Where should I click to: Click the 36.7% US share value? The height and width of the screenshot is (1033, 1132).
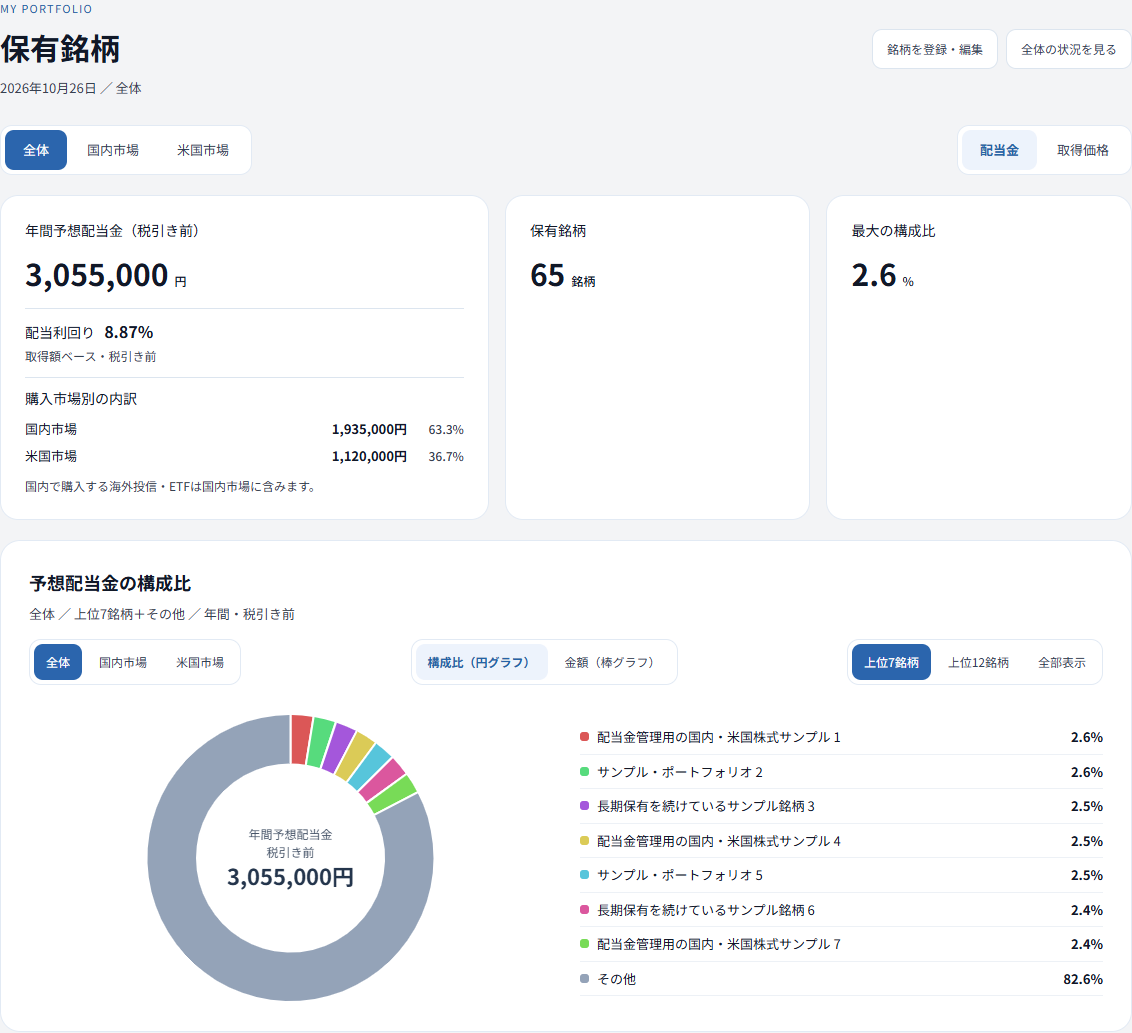point(446,456)
